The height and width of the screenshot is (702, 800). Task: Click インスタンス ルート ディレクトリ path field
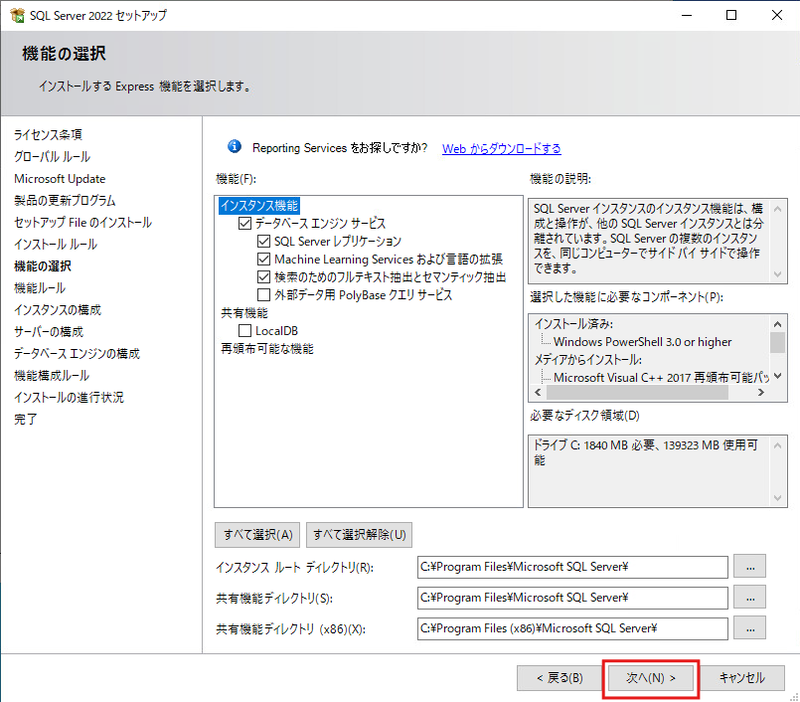pyautogui.click(x=572, y=567)
